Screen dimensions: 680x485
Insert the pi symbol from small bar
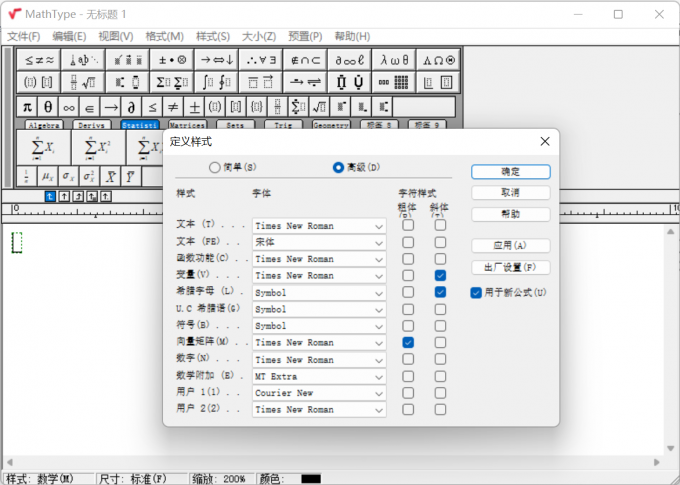coord(27,107)
